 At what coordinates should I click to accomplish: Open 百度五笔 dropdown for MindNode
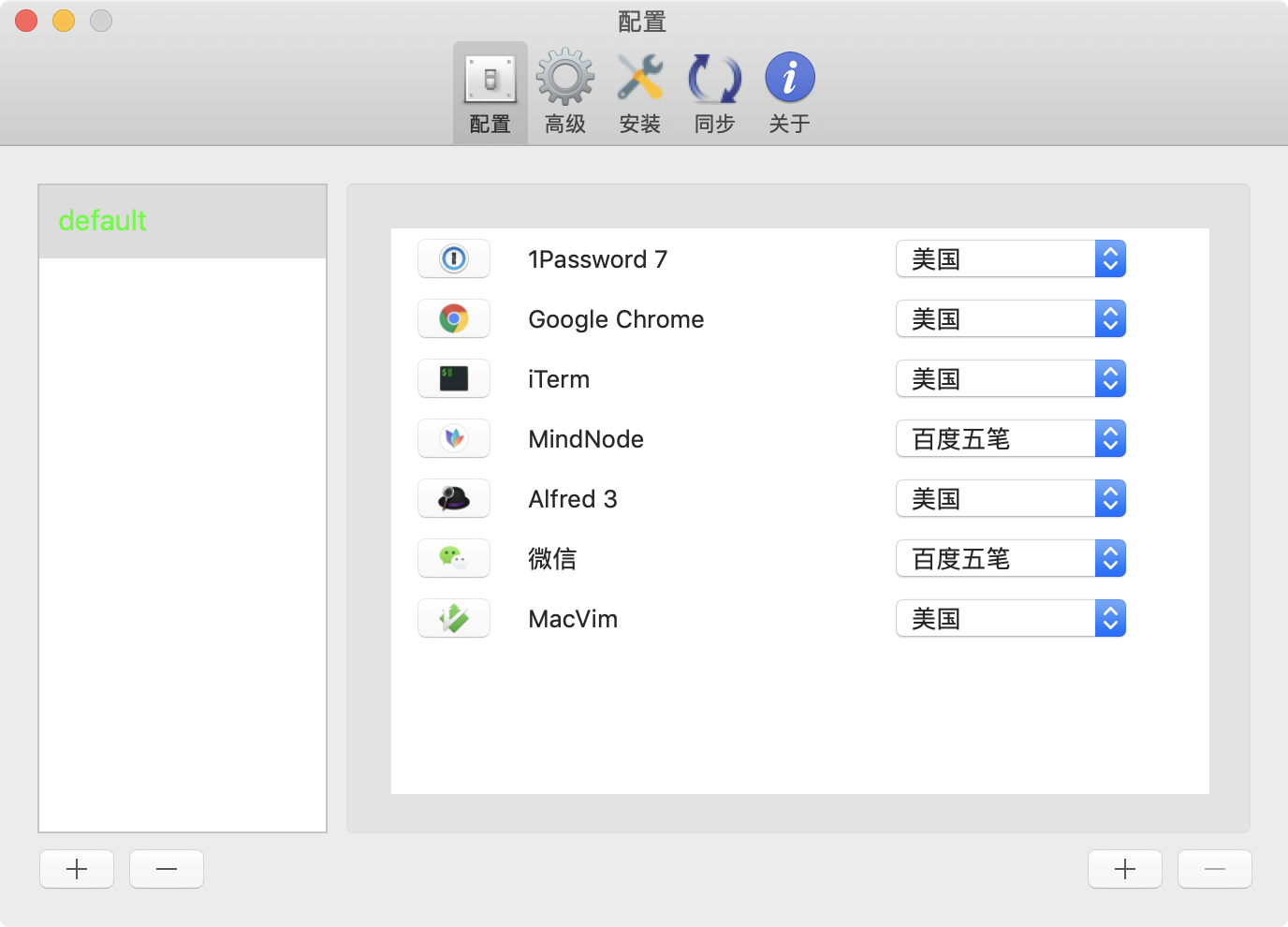(1011, 438)
